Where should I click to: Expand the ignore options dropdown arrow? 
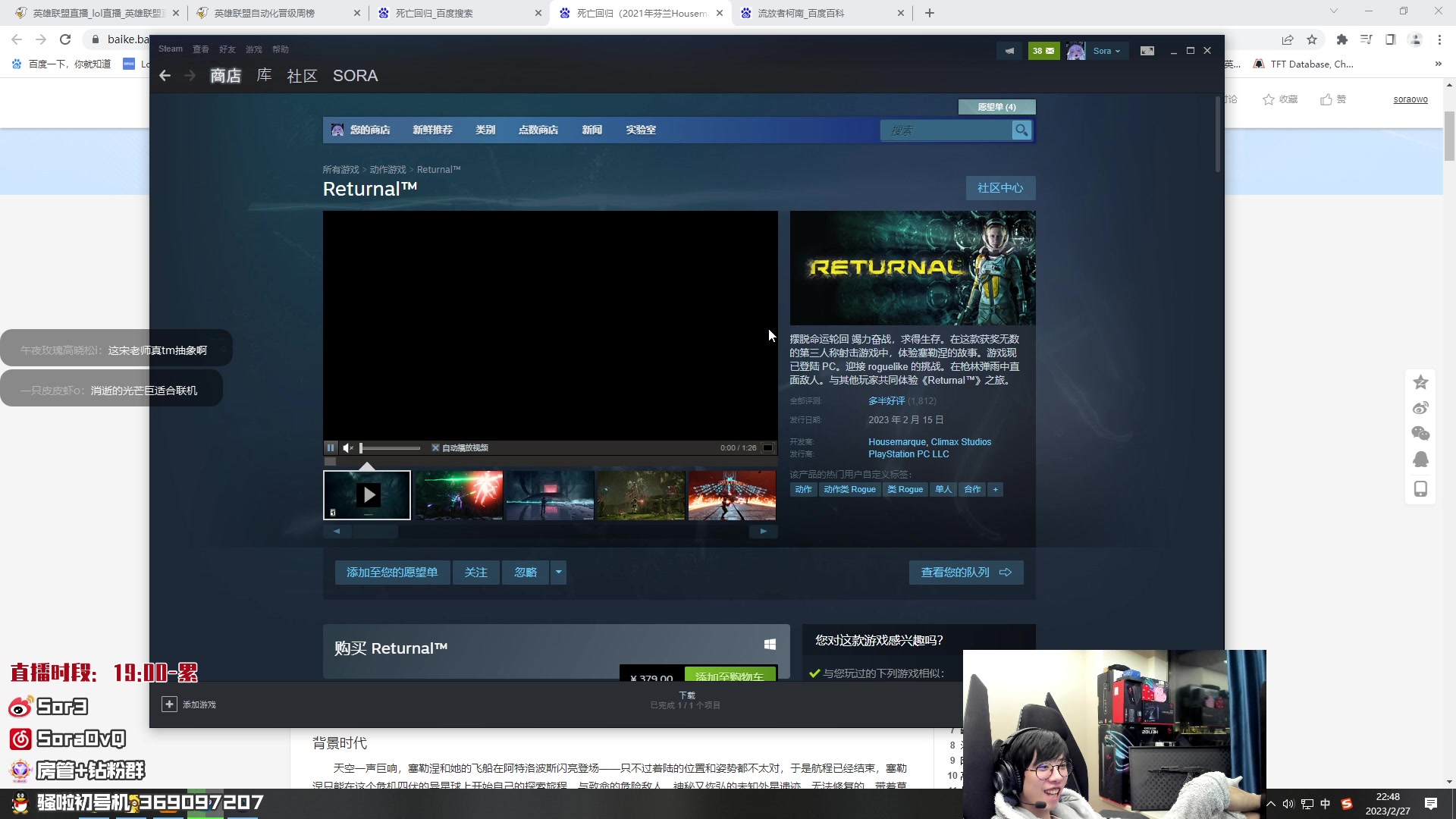coord(558,573)
